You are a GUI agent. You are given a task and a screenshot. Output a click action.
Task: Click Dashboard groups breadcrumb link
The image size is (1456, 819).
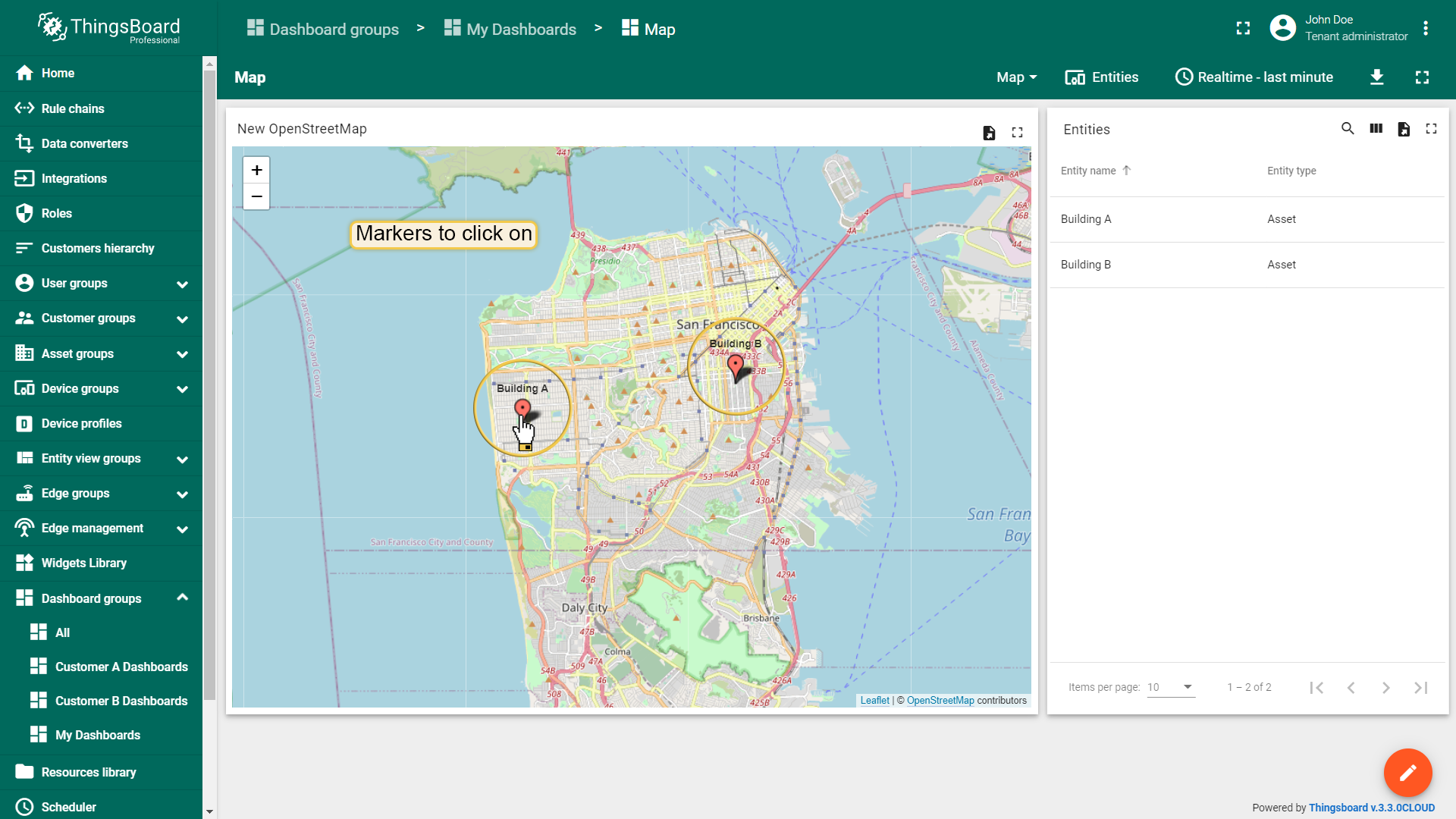(323, 29)
